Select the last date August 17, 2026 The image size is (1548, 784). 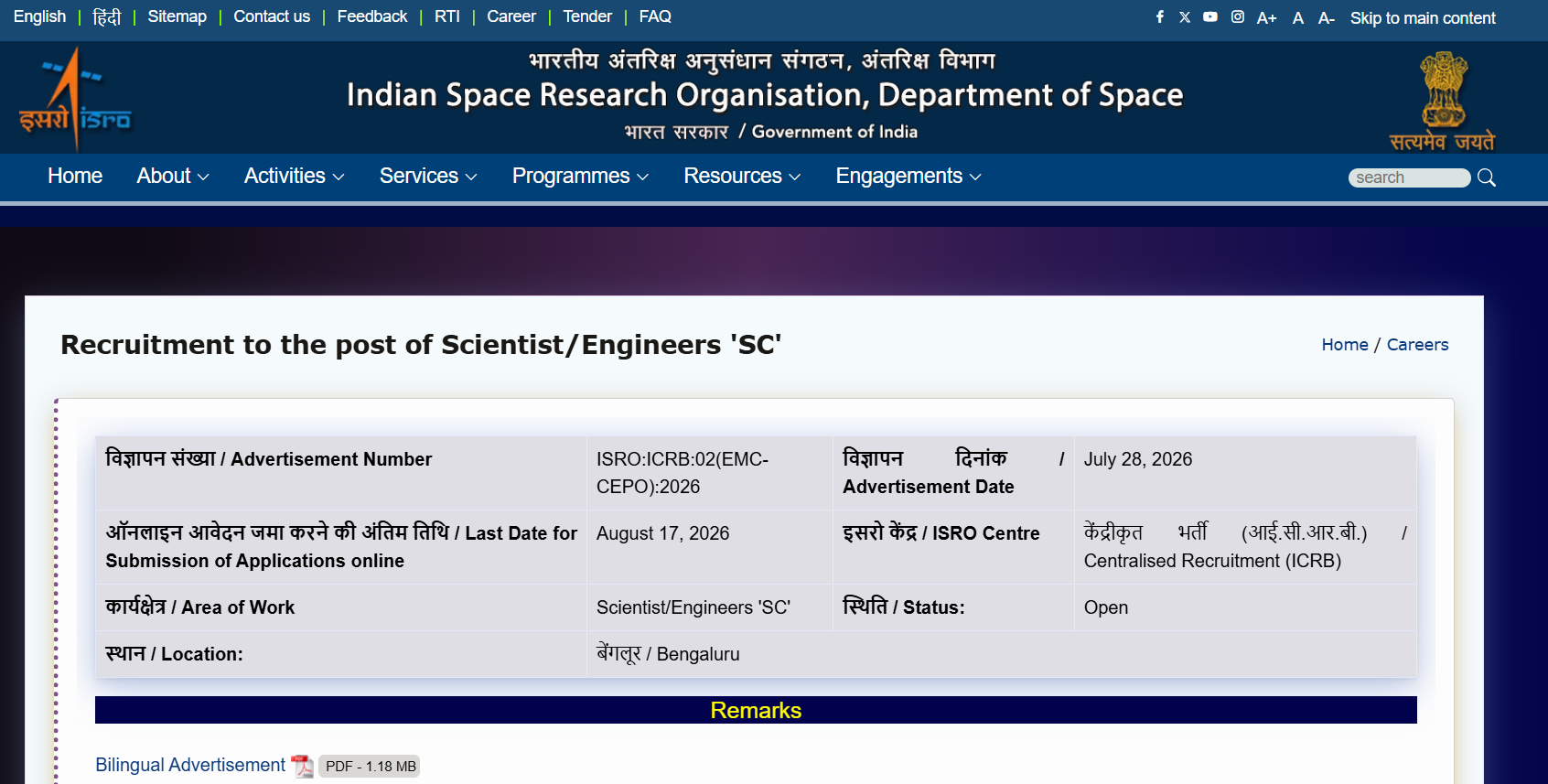(662, 533)
